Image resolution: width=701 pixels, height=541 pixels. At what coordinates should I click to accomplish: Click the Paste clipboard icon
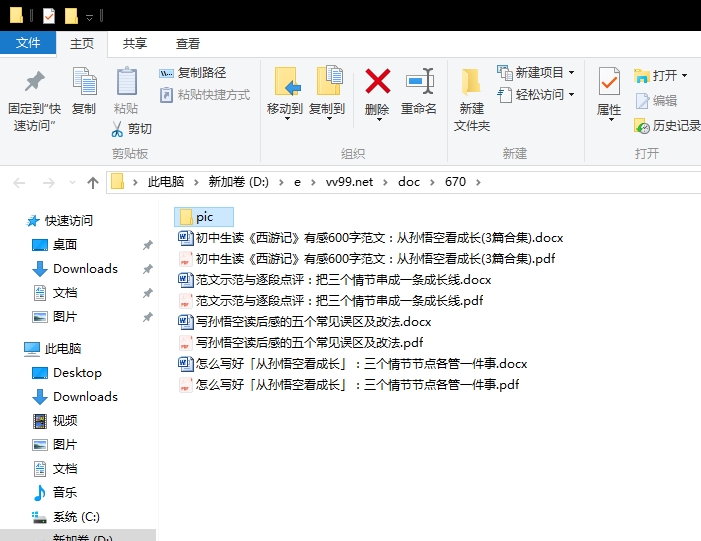pos(127,81)
